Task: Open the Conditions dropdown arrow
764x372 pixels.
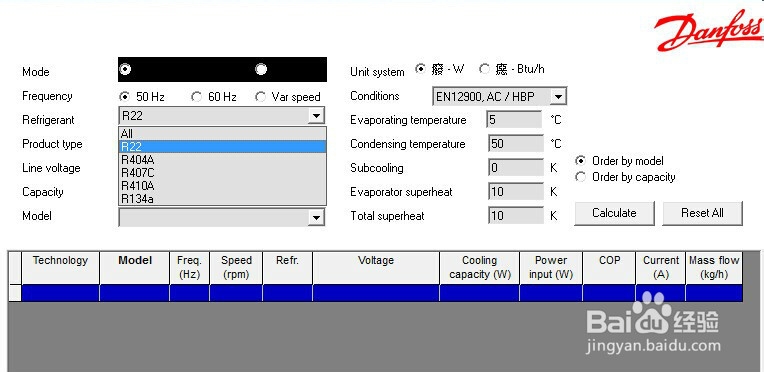Action: [x=558, y=97]
